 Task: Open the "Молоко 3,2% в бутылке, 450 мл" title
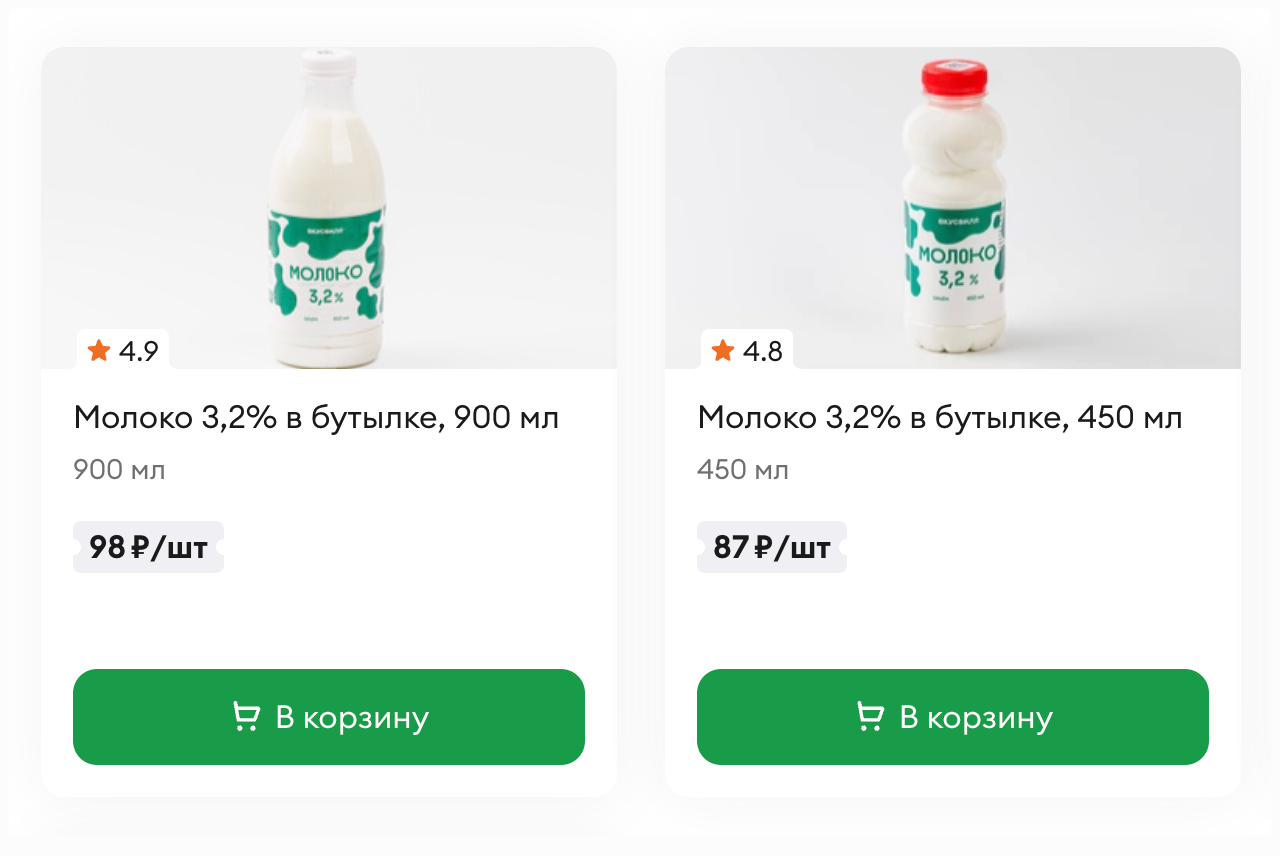pos(940,418)
